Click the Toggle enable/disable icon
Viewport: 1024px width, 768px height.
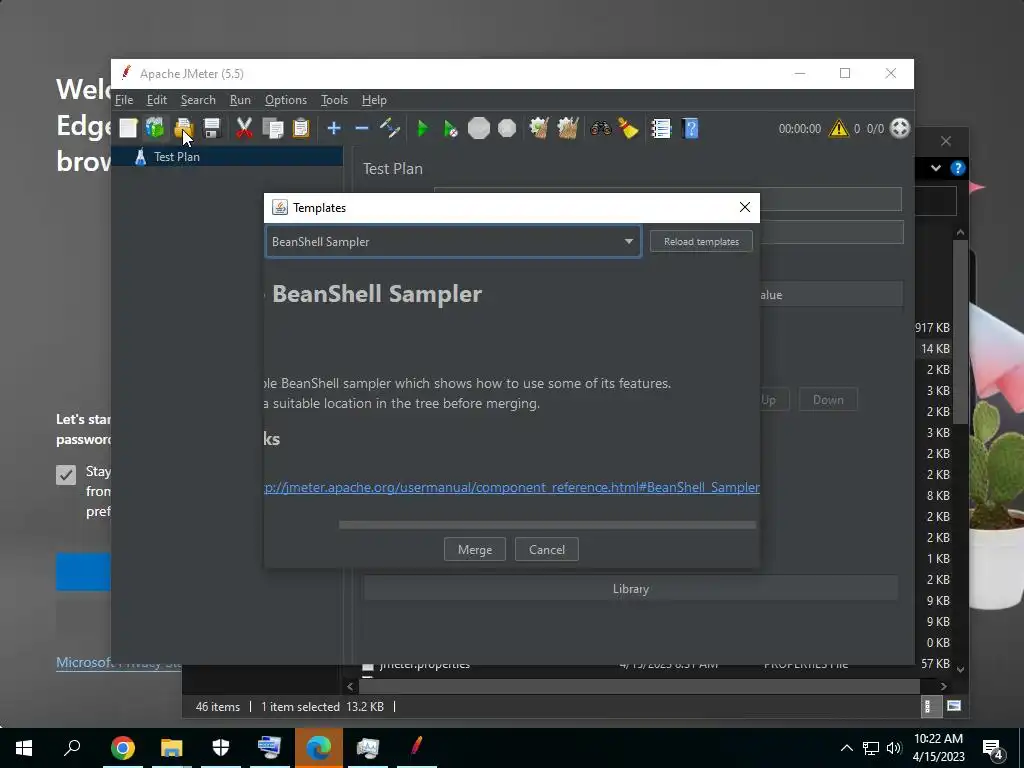coord(390,128)
